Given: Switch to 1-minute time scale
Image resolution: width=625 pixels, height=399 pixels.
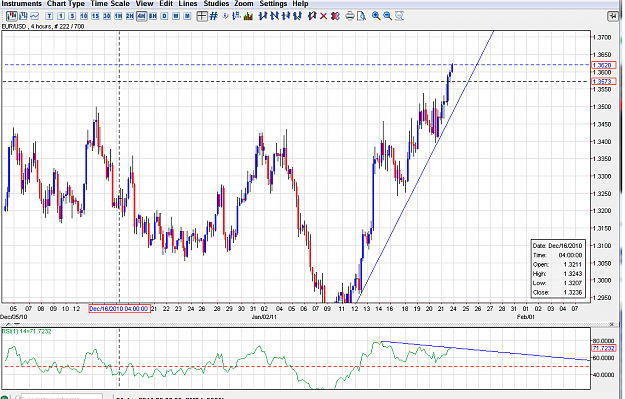Looking at the screenshot, I should tap(61, 16).
